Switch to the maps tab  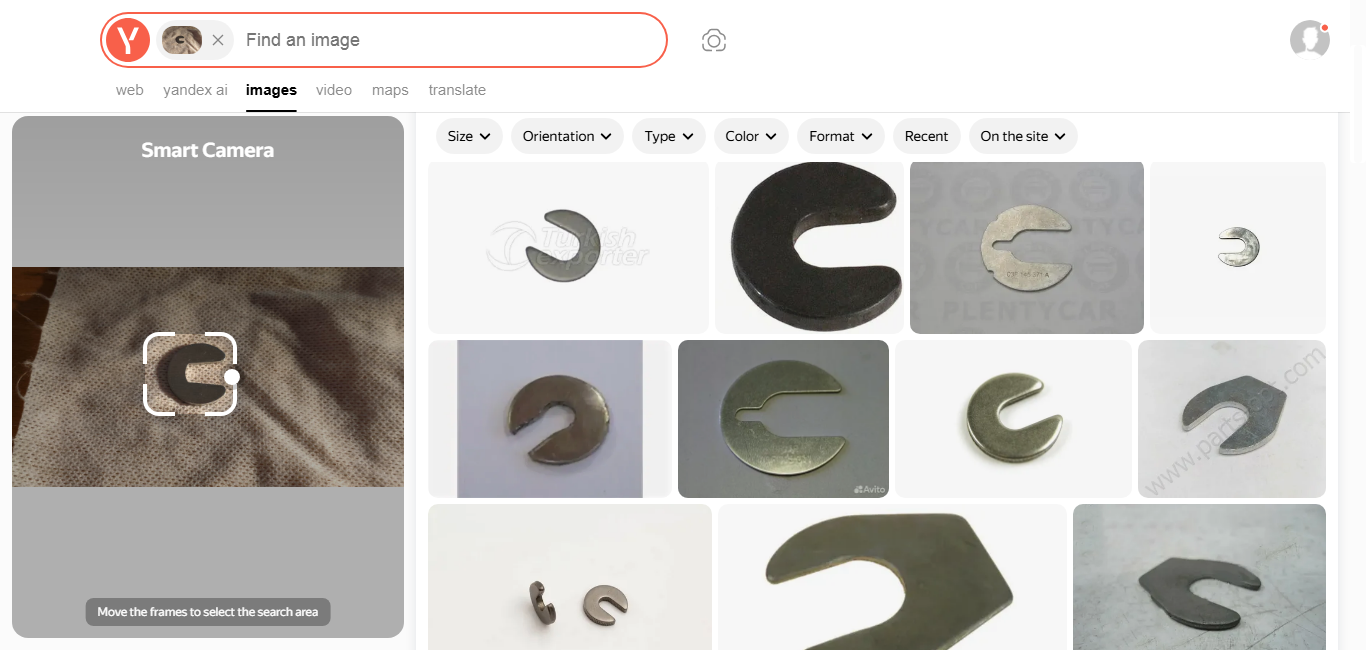click(x=390, y=90)
